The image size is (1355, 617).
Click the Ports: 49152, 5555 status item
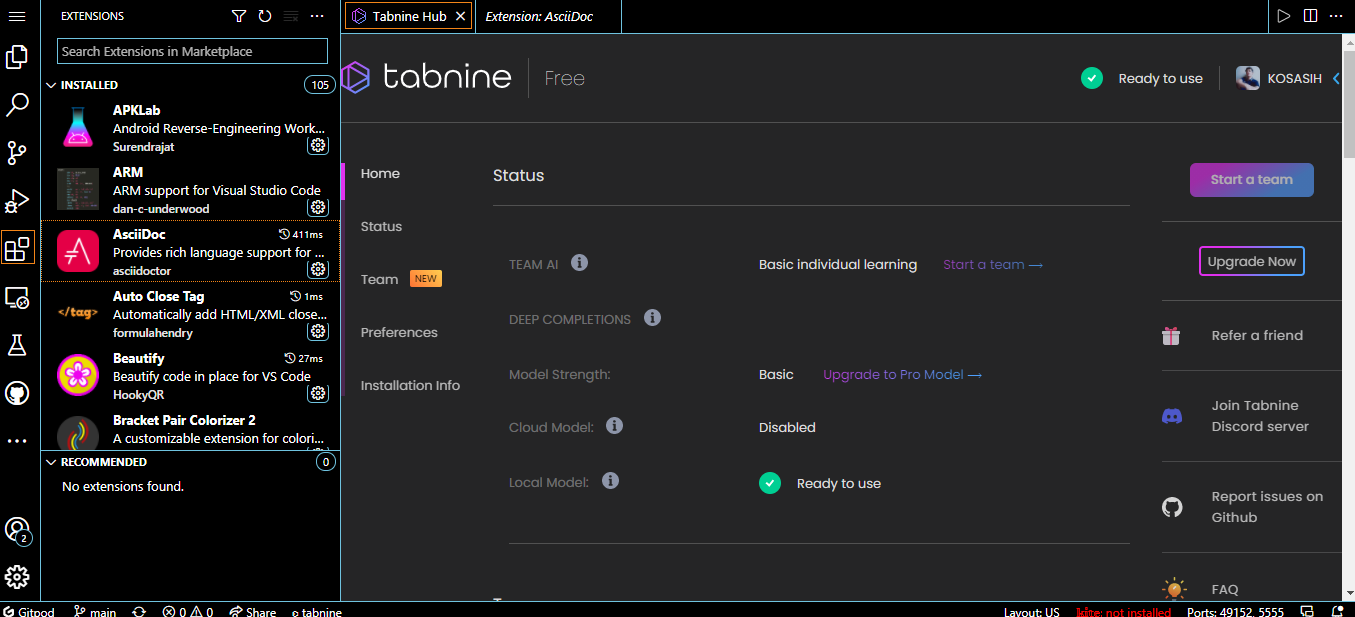1235,611
